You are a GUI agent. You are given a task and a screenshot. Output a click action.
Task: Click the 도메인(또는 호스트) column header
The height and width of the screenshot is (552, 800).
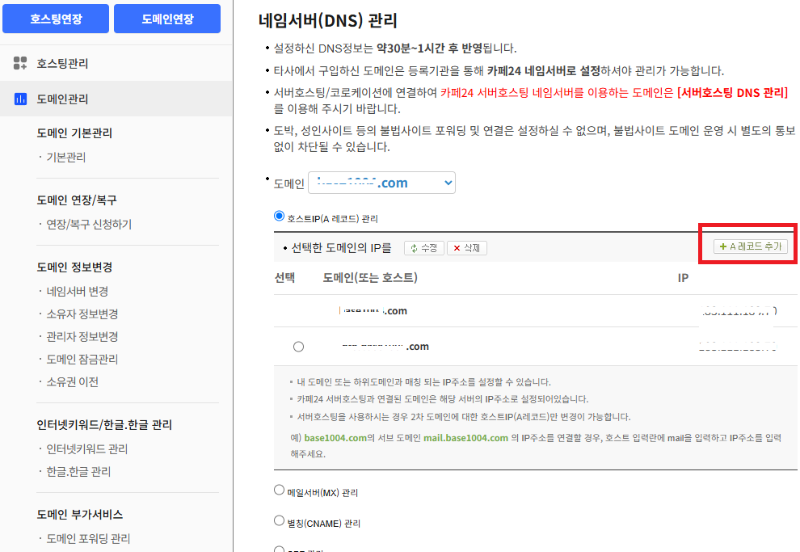pos(370,278)
